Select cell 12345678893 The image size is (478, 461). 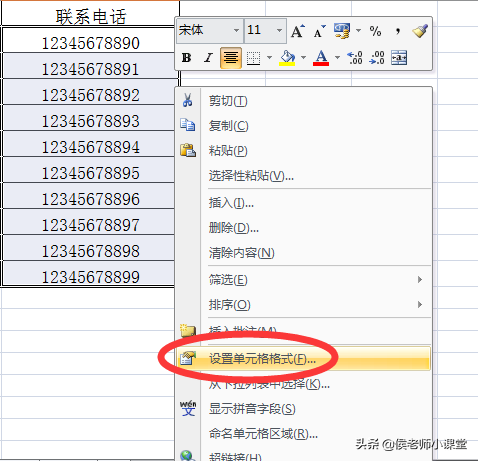tap(89, 118)
